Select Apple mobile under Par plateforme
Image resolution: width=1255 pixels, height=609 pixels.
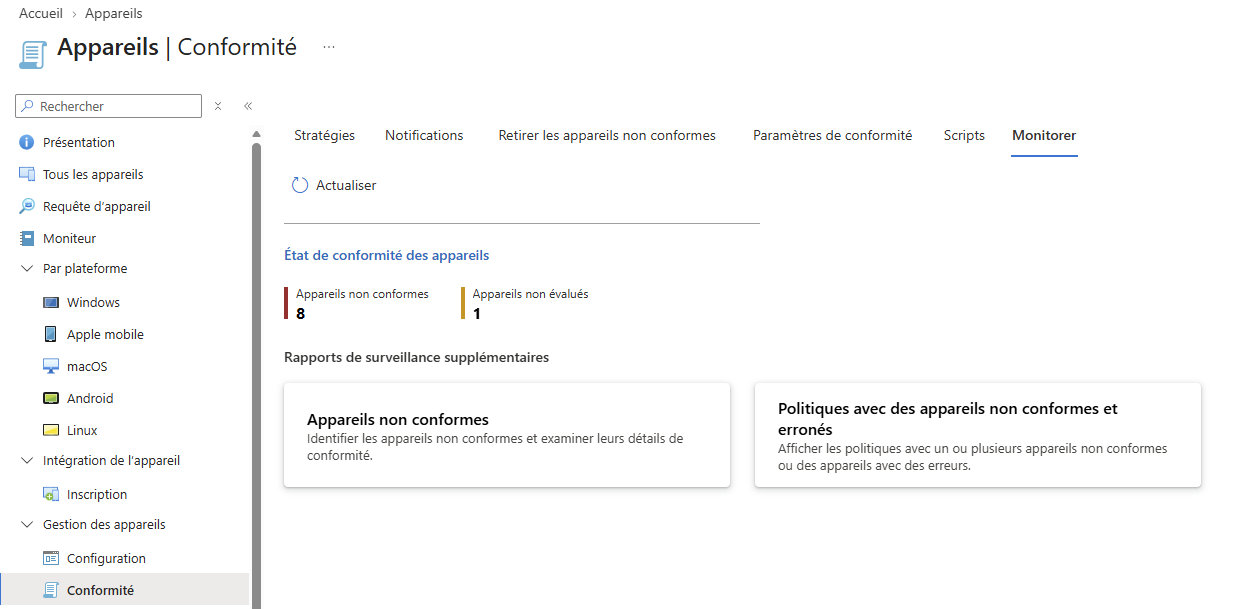click(105, 334)
